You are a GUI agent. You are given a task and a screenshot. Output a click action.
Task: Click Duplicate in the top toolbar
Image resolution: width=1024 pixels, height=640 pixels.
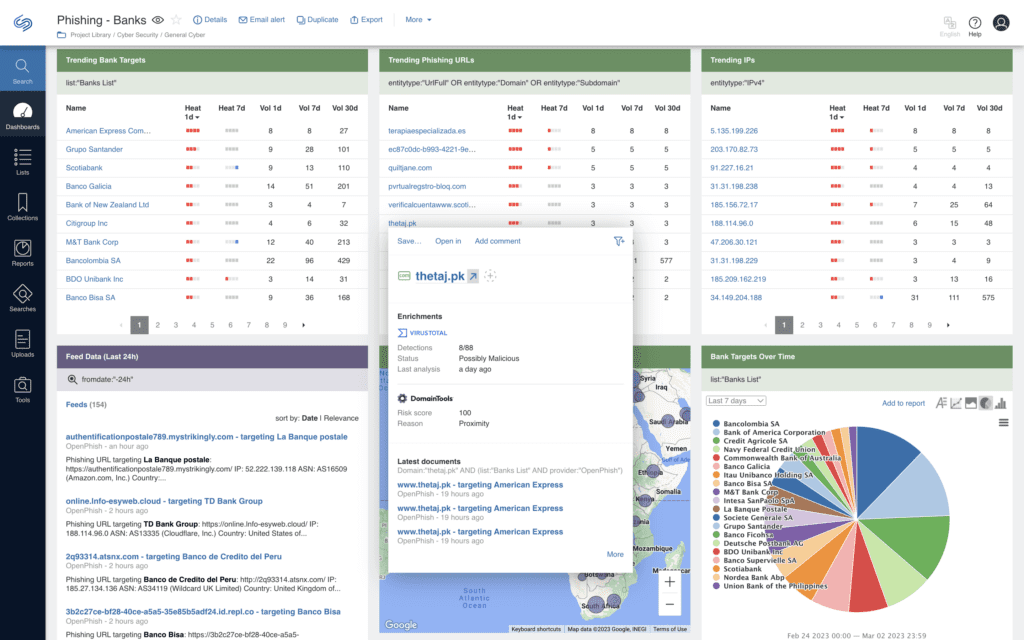[317, 20]
